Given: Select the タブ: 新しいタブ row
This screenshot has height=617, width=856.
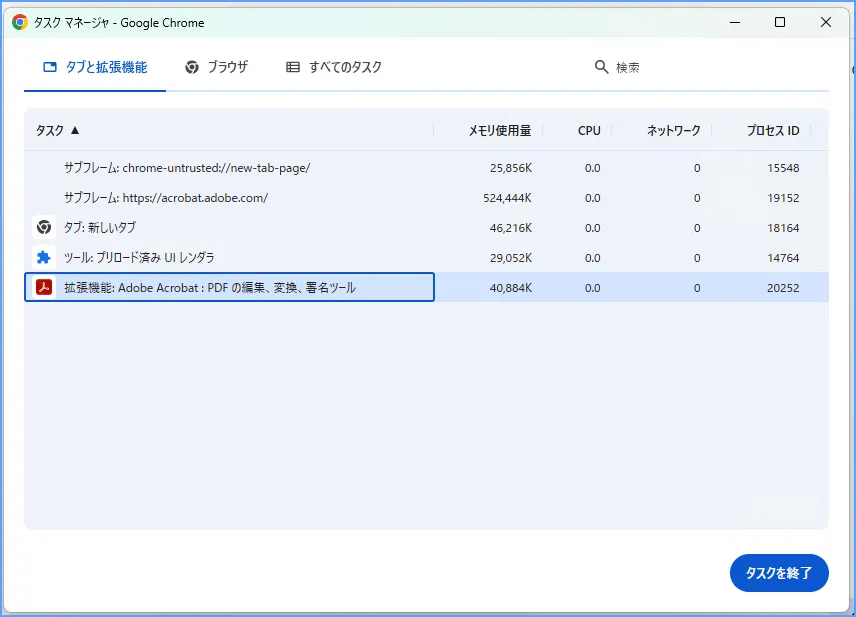Looking at the screenshot, I should click(x=426, y=228).
